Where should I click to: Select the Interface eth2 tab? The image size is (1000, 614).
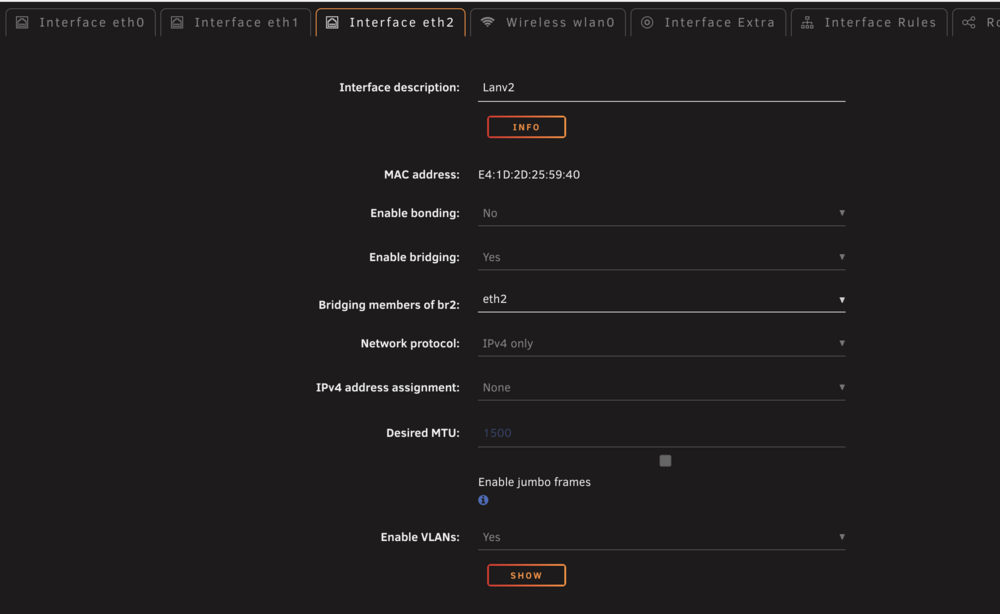tap(390, 22)
